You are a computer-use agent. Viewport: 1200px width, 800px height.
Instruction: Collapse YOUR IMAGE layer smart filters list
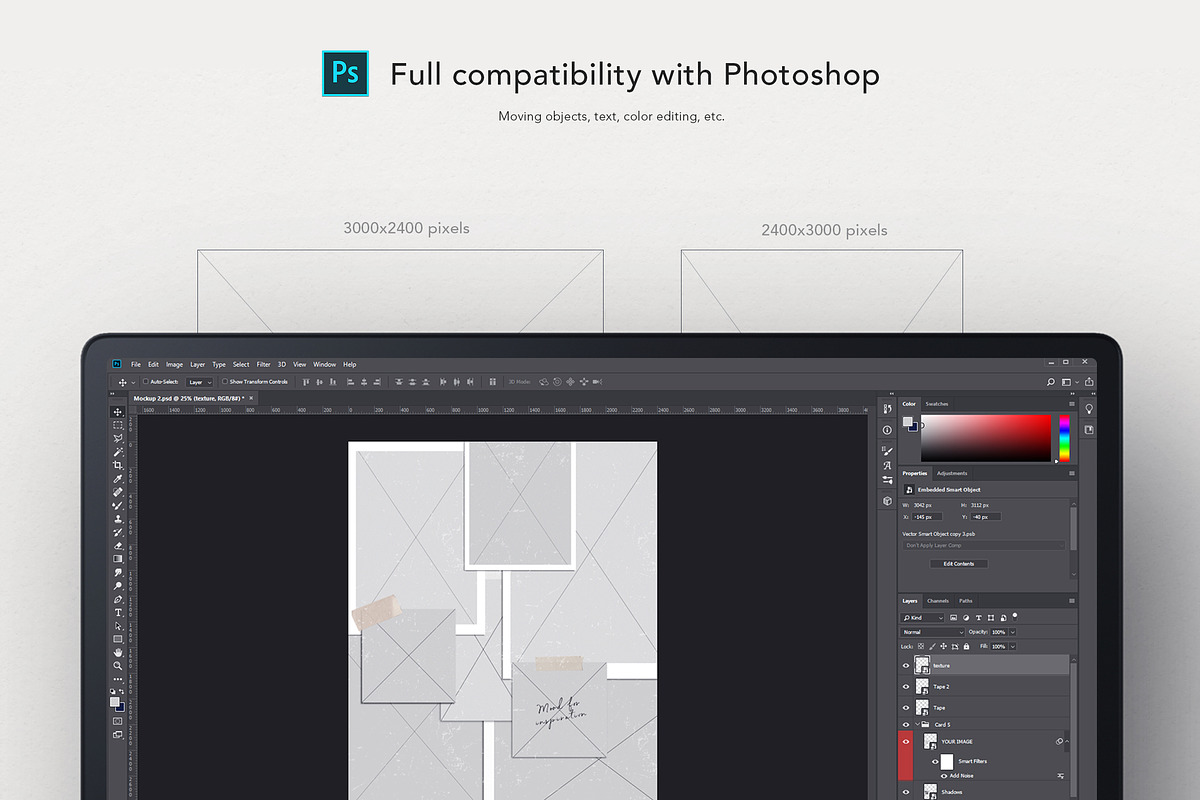[x=1067, y=741]
